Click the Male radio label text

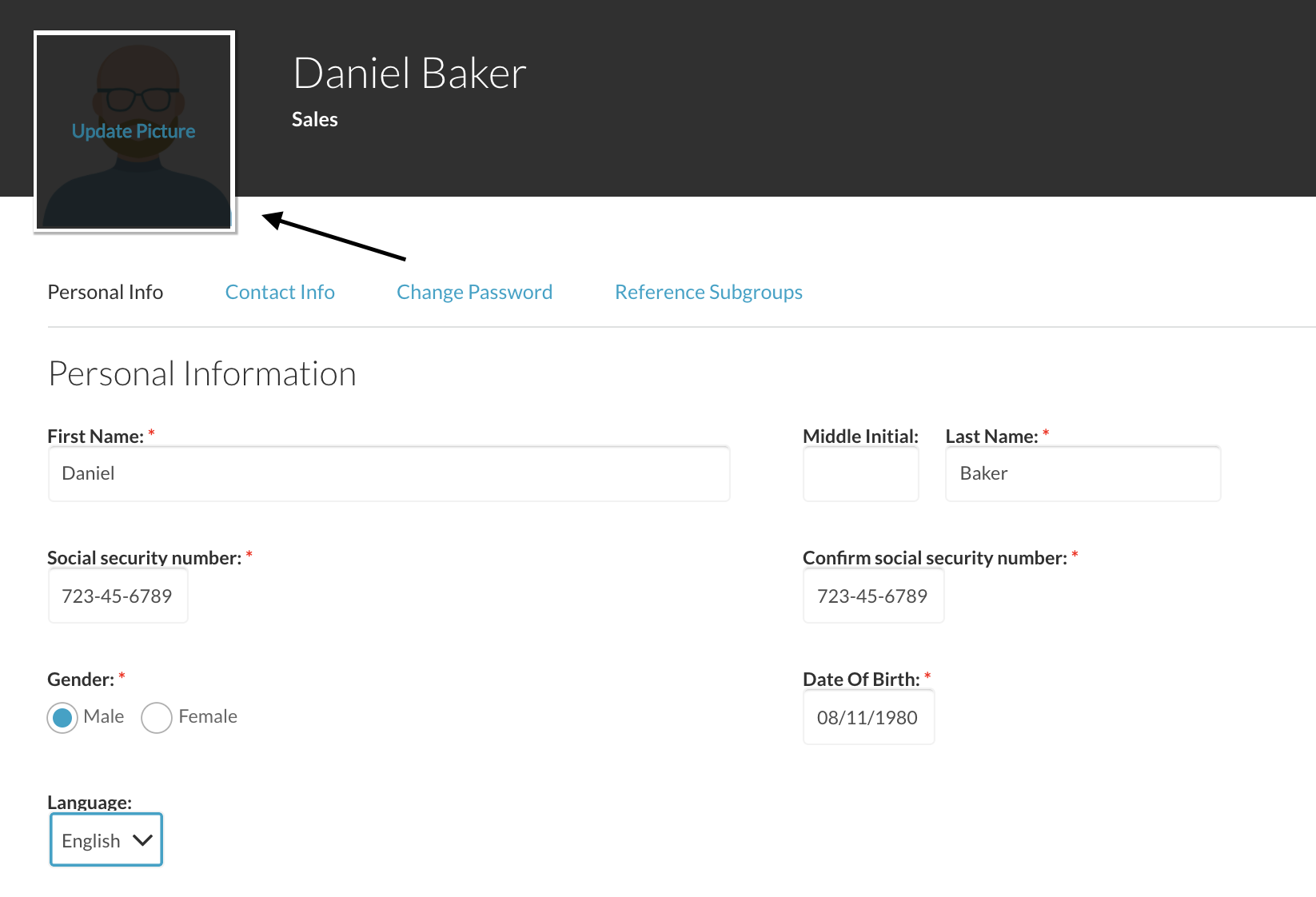(x=104, y=716)
